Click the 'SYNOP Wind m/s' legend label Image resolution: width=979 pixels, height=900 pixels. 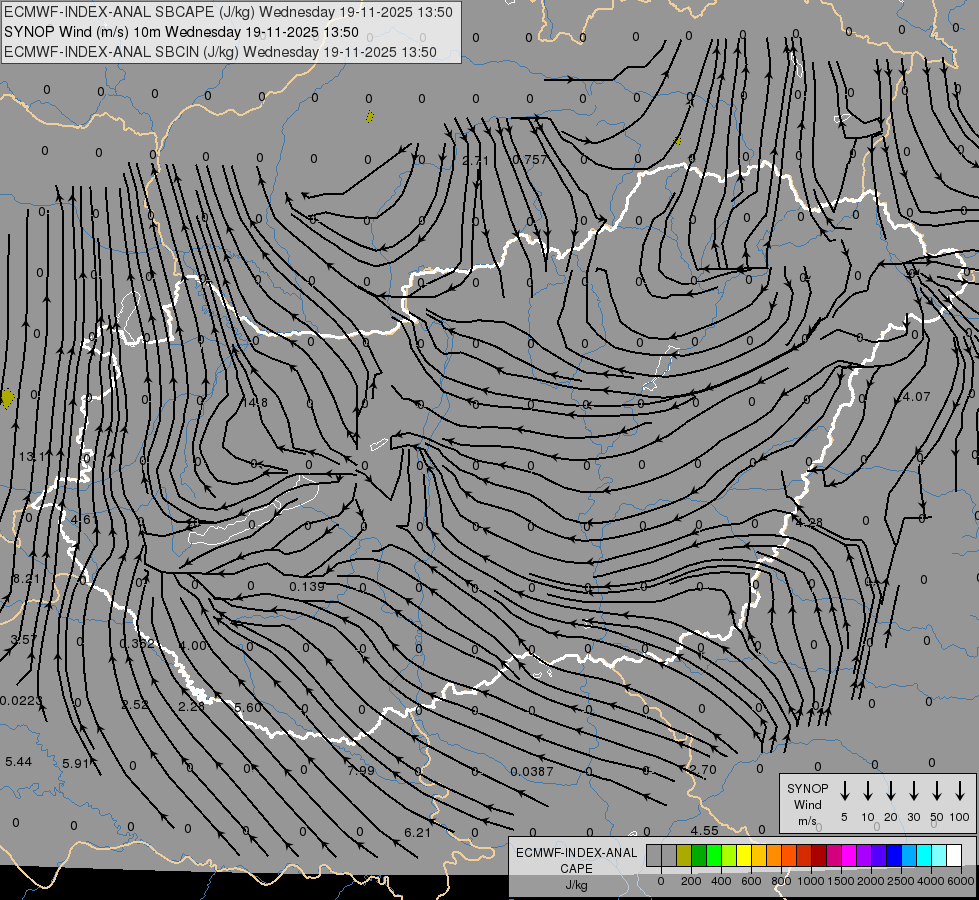point(807,804)
